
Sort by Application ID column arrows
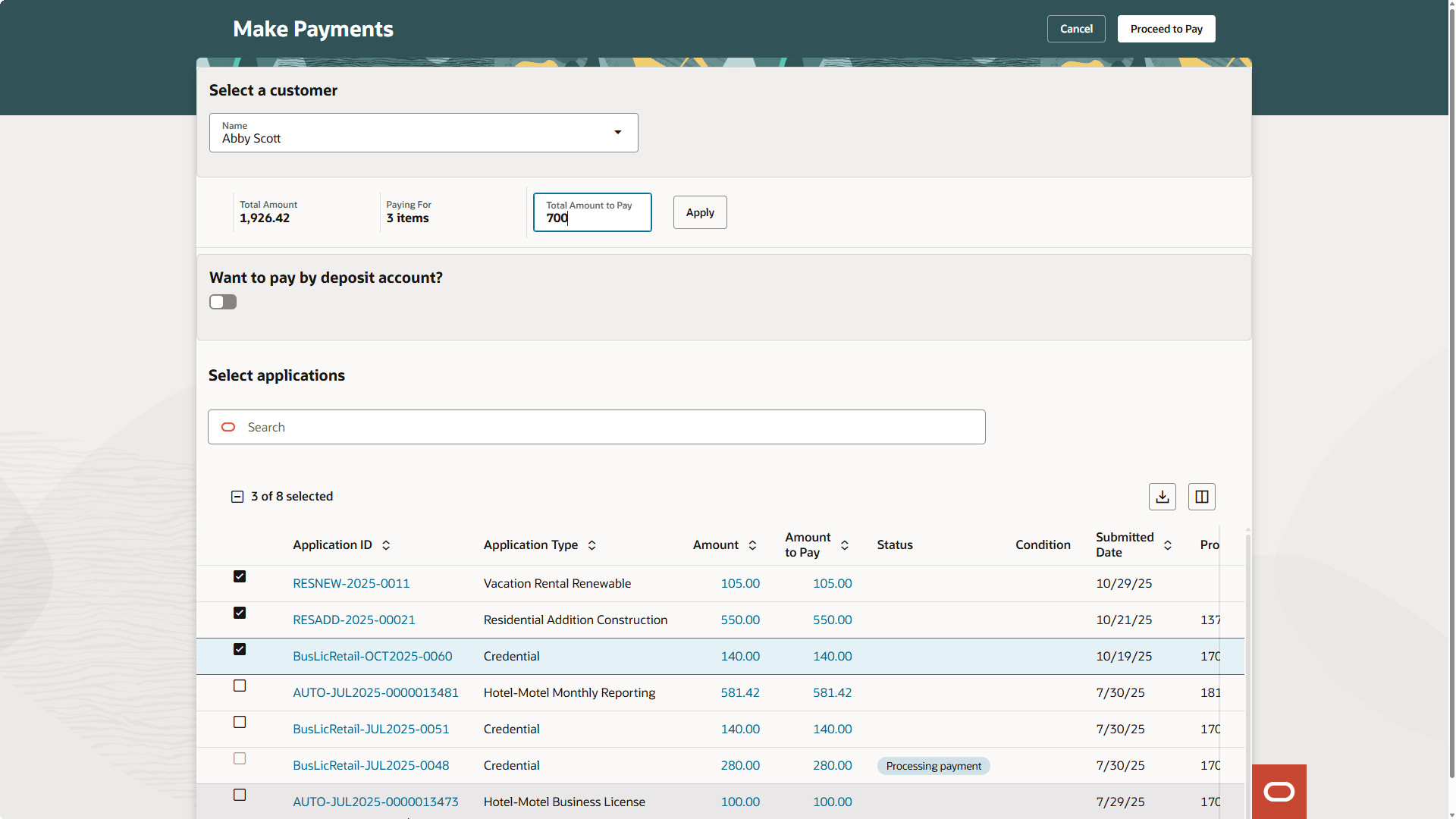coord(386,545)
